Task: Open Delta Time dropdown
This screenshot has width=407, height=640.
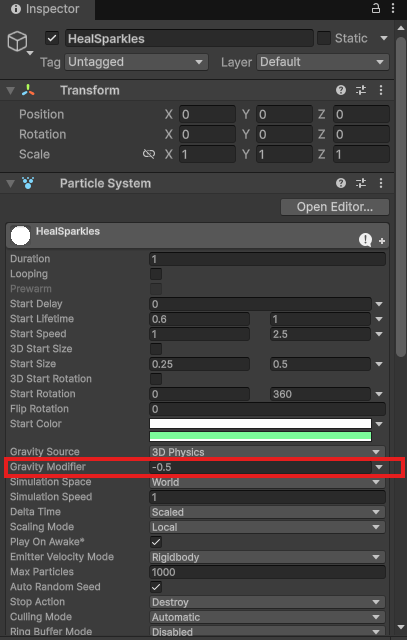Action: point(267,512)
